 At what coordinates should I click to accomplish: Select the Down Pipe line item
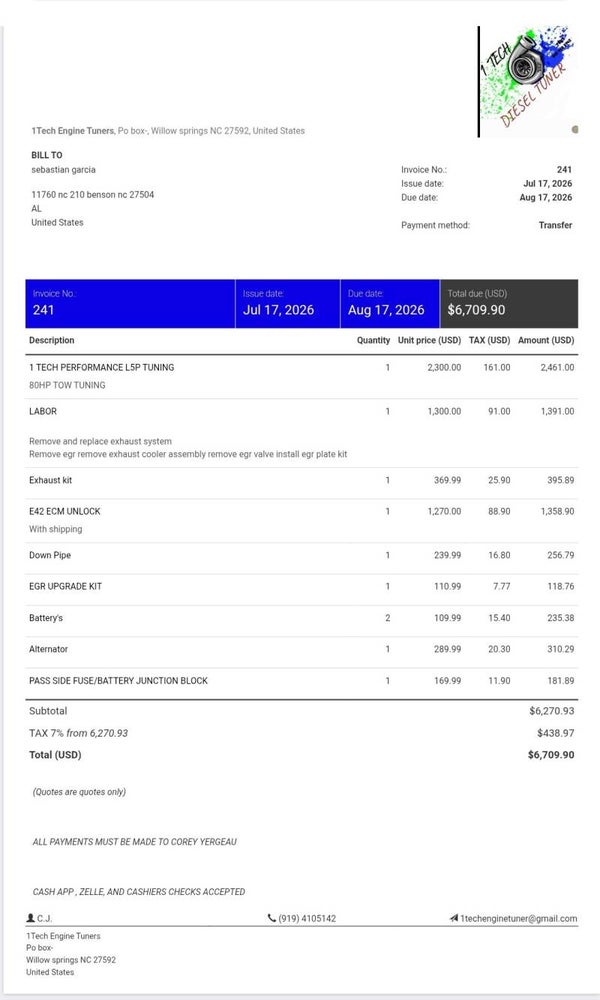[50, 555]
